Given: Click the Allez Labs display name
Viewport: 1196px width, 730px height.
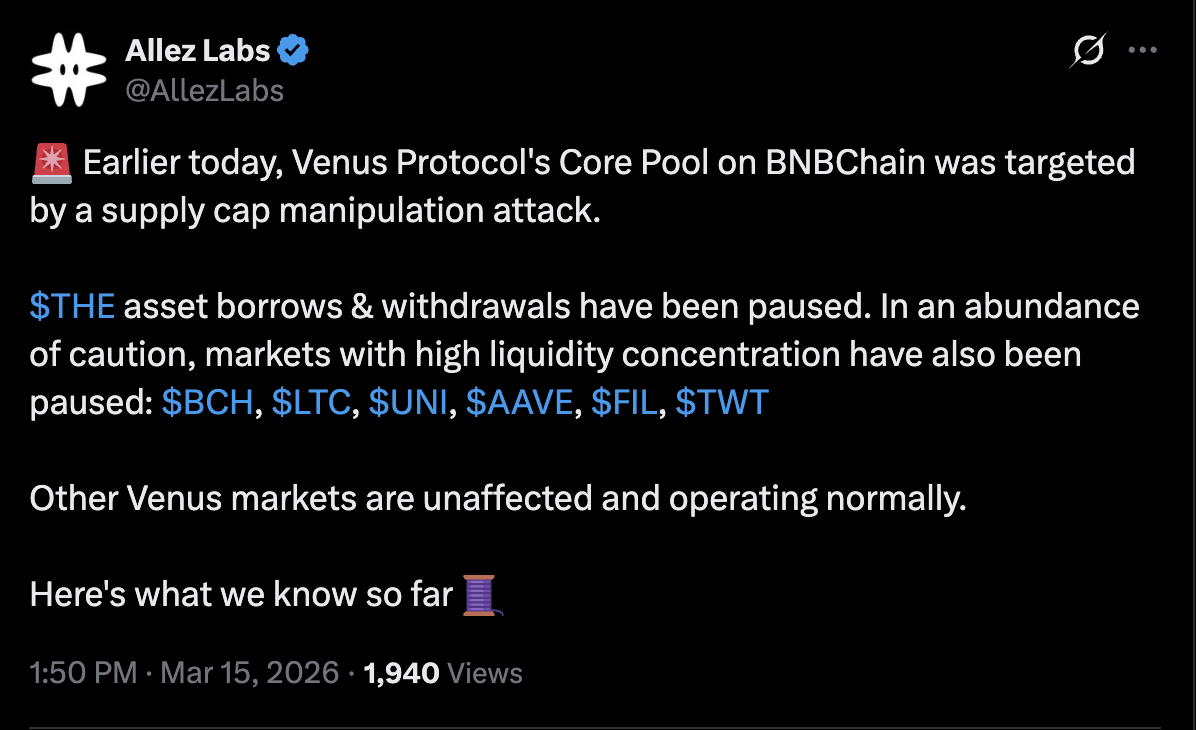Looking at the screenshot, I should coord(198,49).
